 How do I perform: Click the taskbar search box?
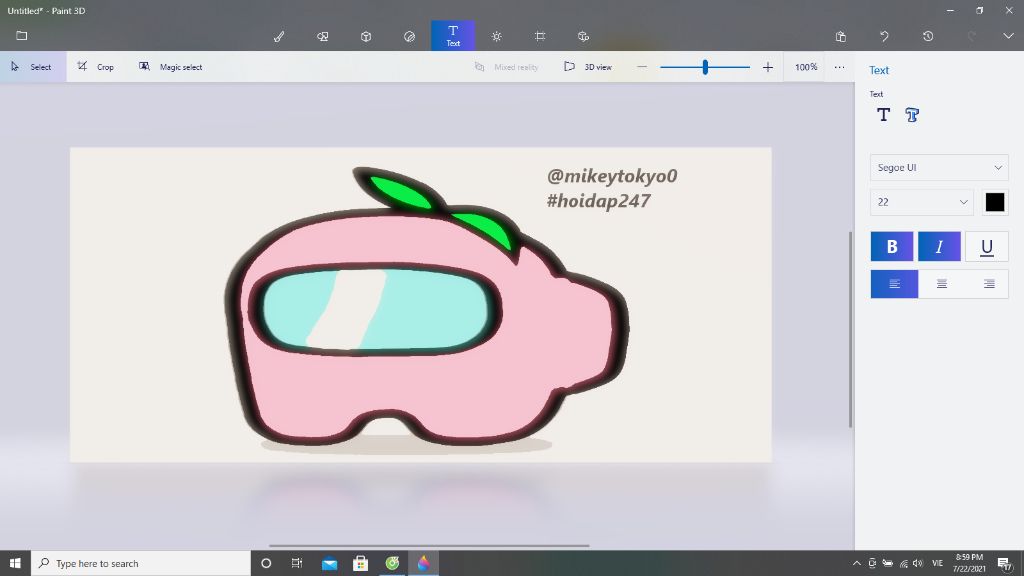[141, 563]
